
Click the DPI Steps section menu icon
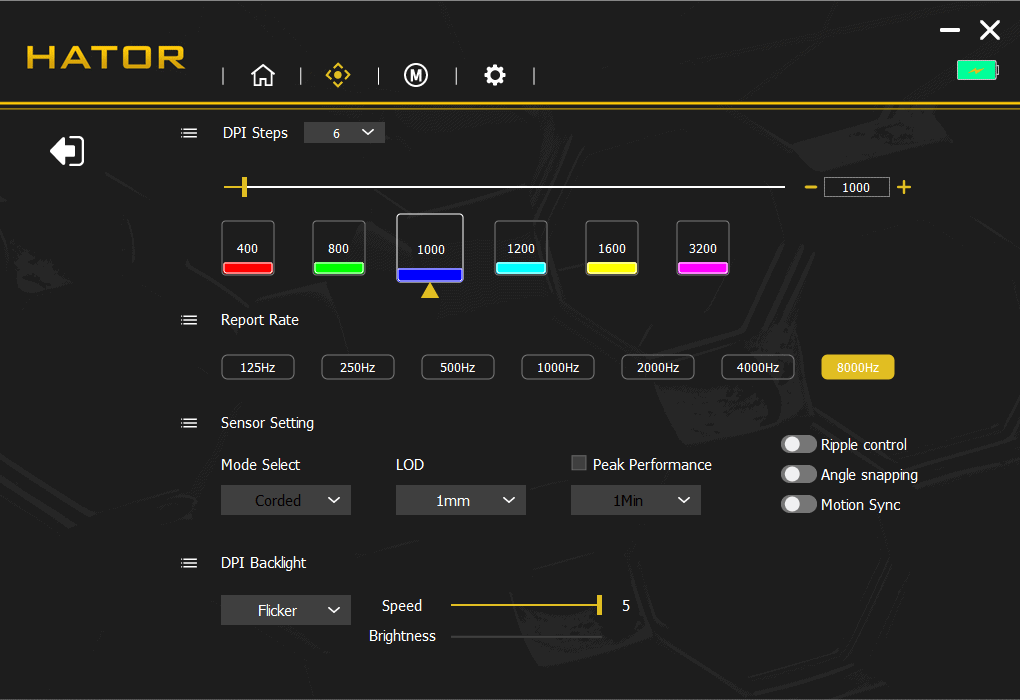tap(189, 133)
